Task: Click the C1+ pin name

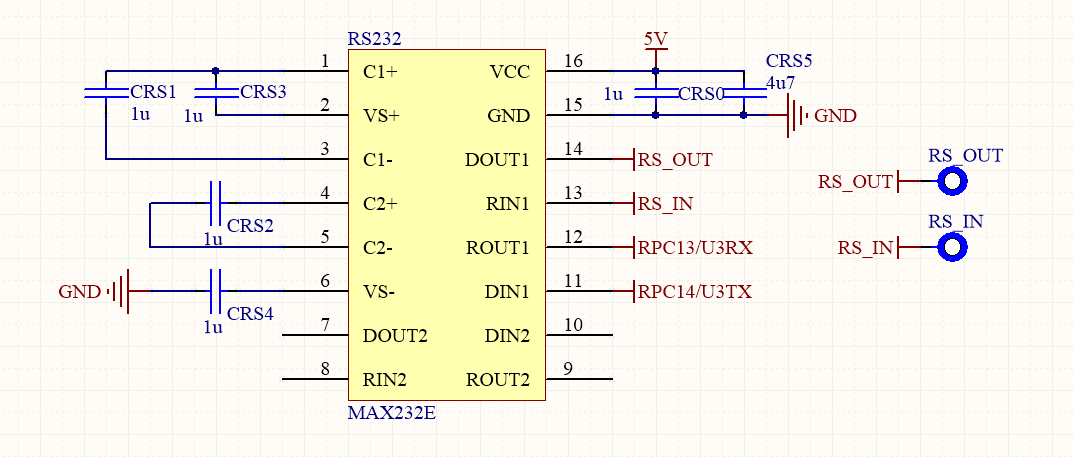Action: click(380, 72)
